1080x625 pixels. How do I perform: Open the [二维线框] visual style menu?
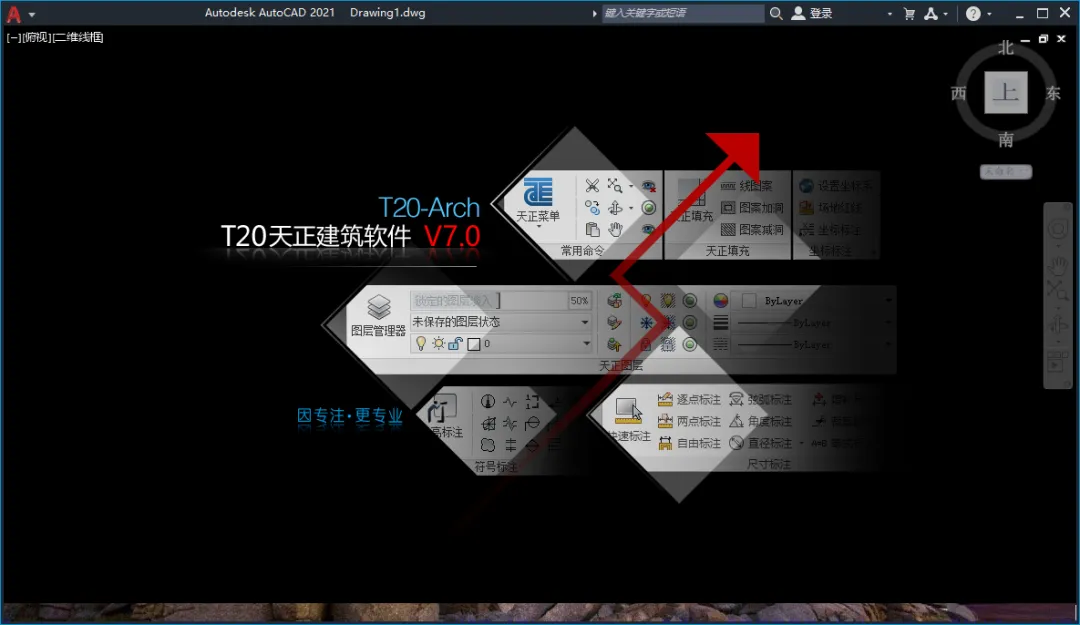click(x=78, y=37)
